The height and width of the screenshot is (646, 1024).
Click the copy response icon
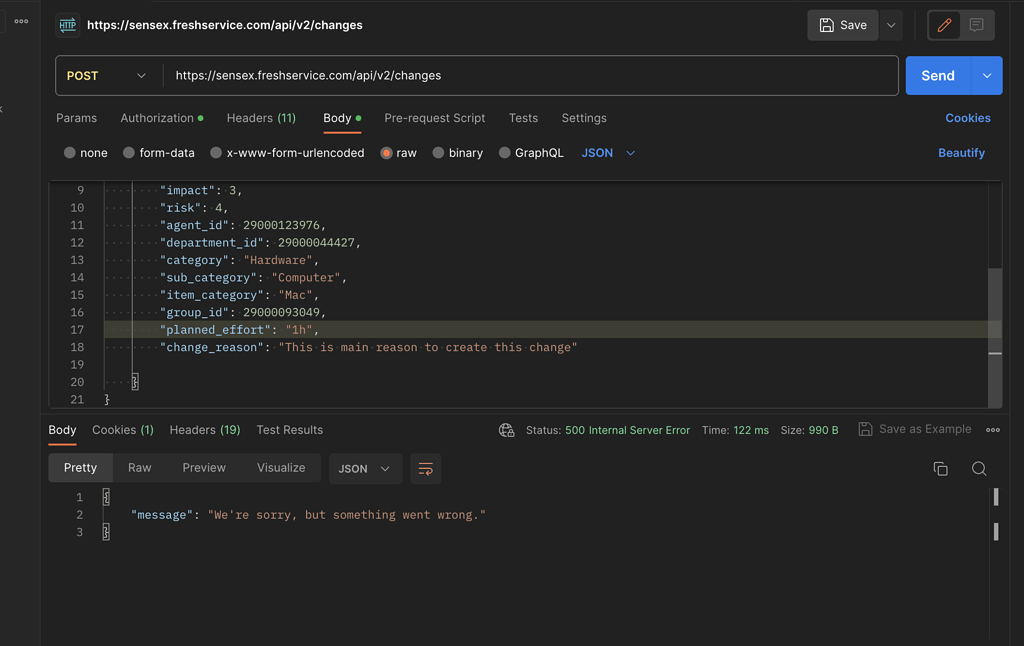pyautogui.click(x=940, y=468)
